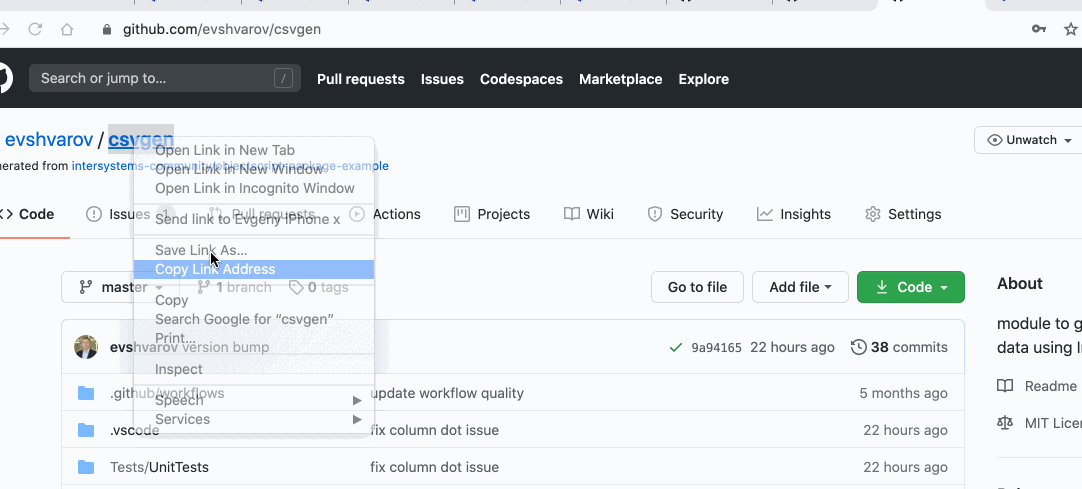This screenshot has width=1082, height=489.
Task: Expand the Speech submenu
Action: (253, 400)
